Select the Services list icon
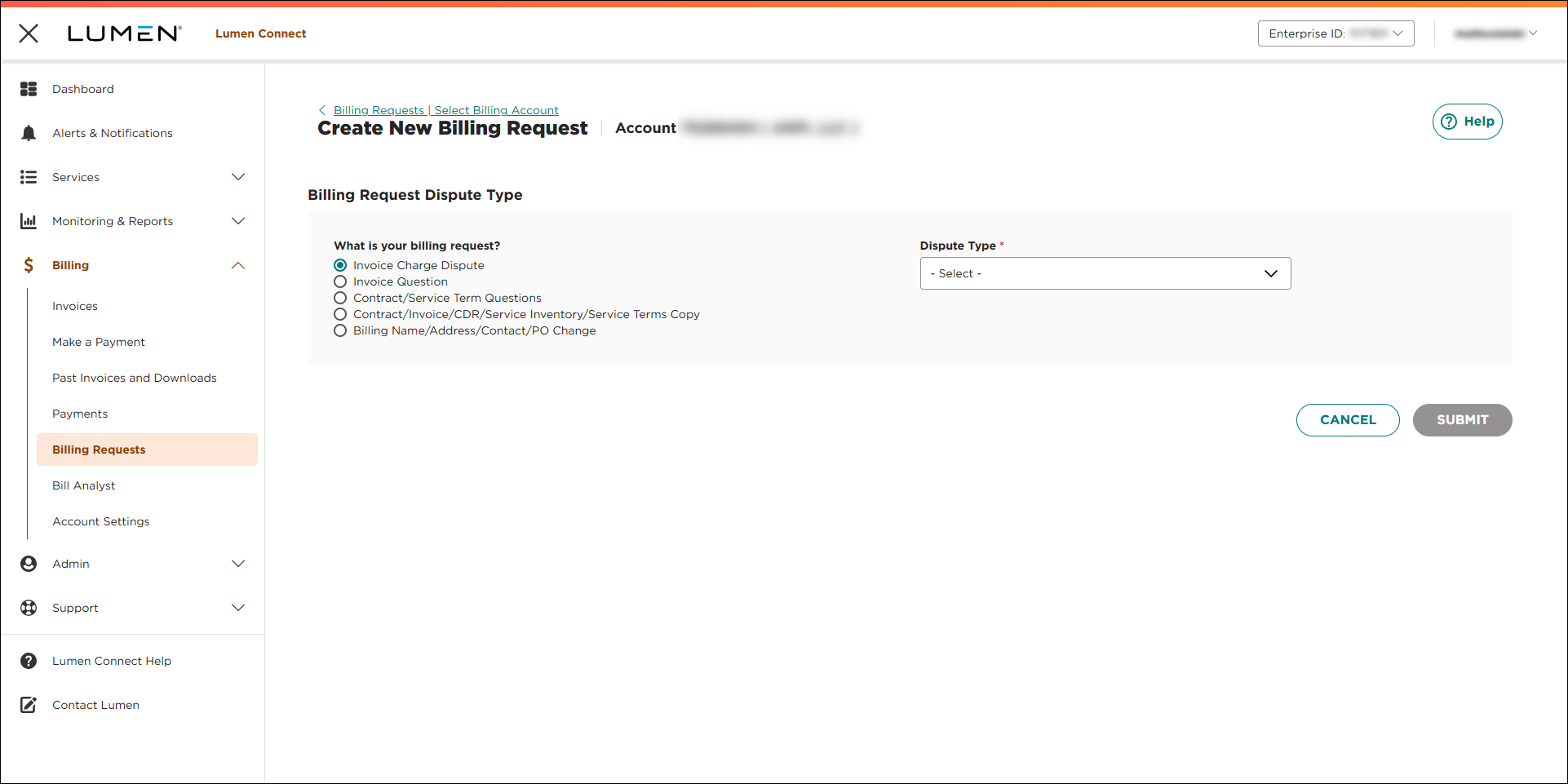1568x784 pixels. click(29, 176)
